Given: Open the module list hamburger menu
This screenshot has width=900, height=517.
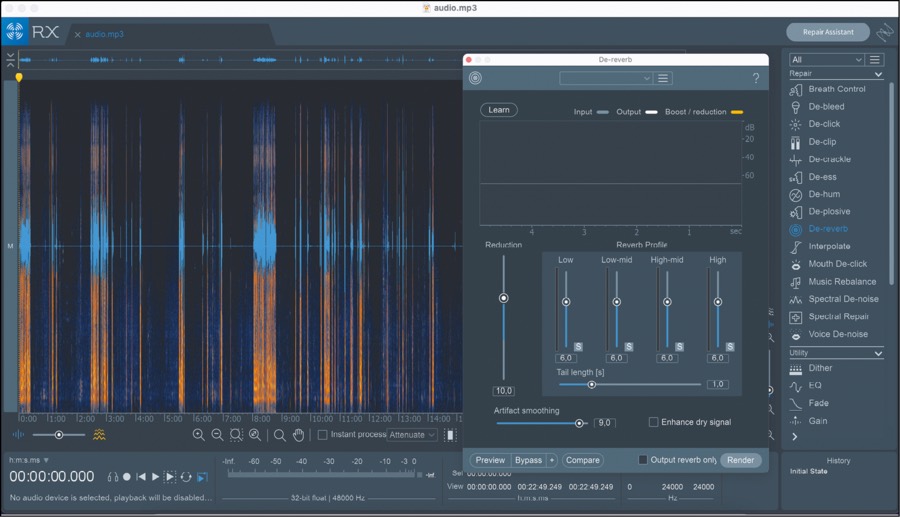Looking at the screenshot, I should pyautogui.click(x=875, y=60).
